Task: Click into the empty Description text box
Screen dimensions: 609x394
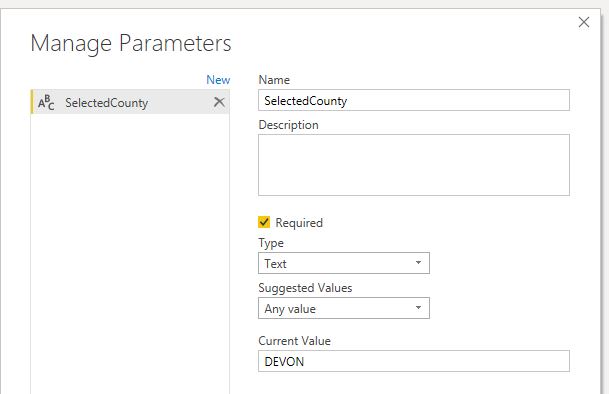Action: point(414,165)
